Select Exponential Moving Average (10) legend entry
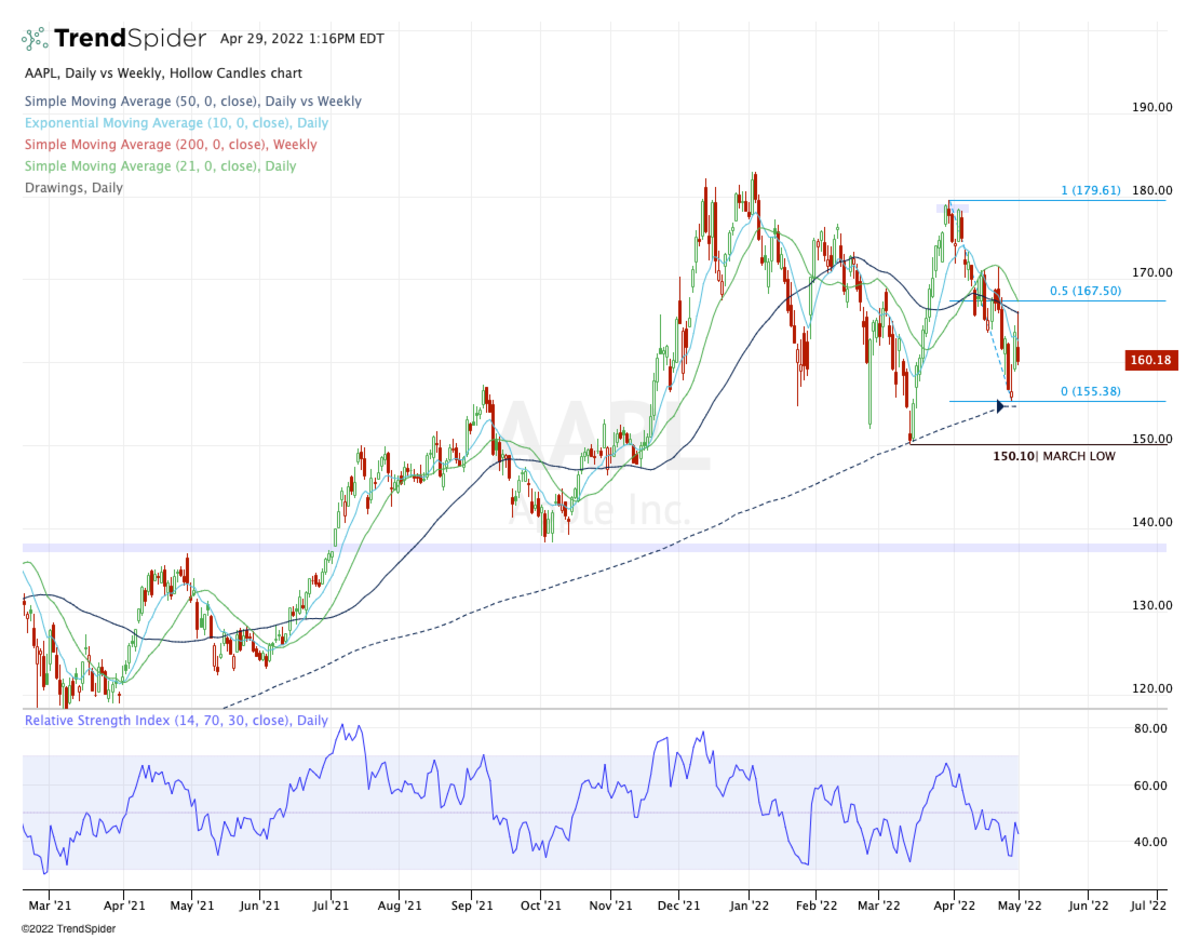Viewport: 1200px width, 939px height. coord(176,123)
